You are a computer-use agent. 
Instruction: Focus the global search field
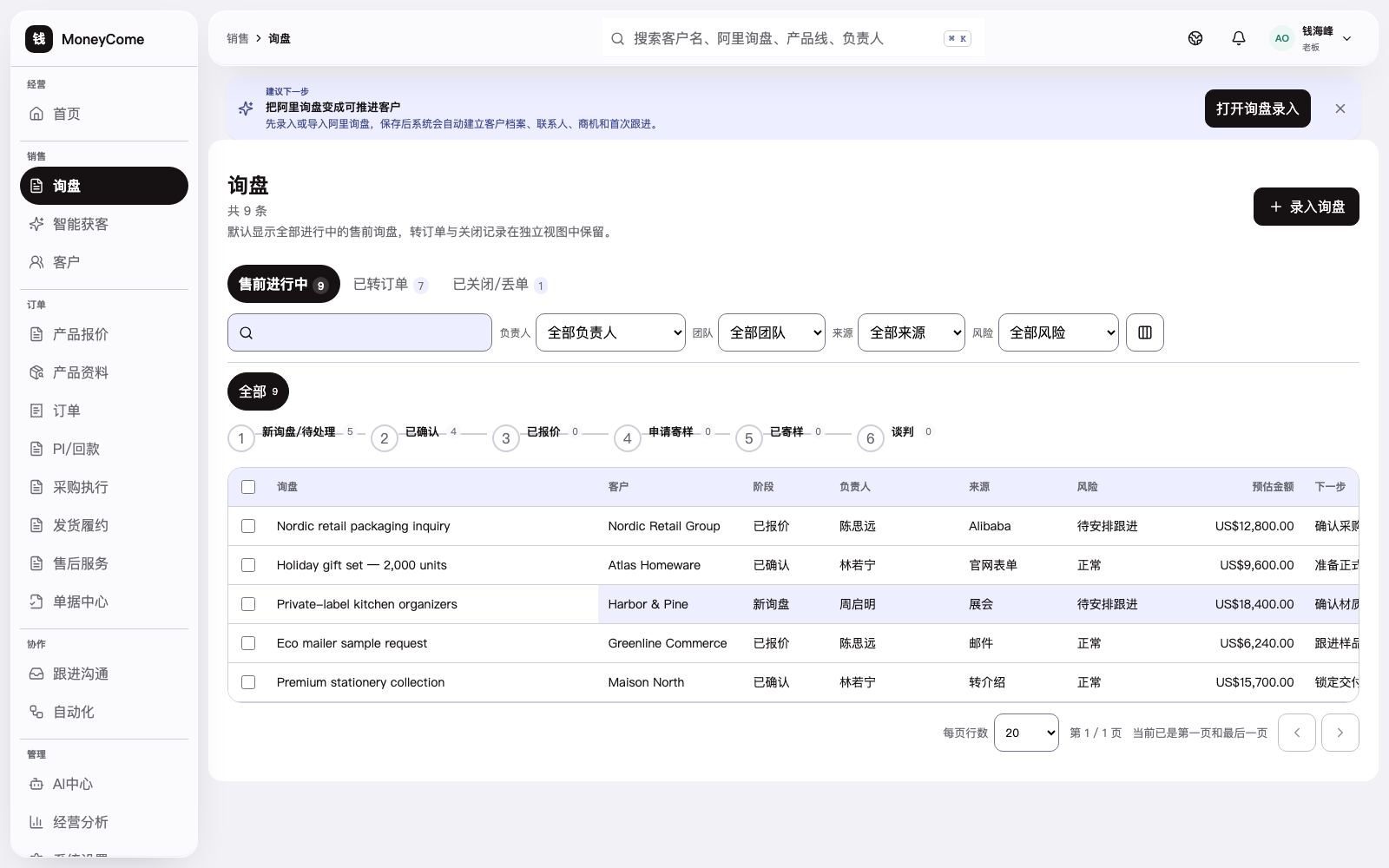point(793,38)
